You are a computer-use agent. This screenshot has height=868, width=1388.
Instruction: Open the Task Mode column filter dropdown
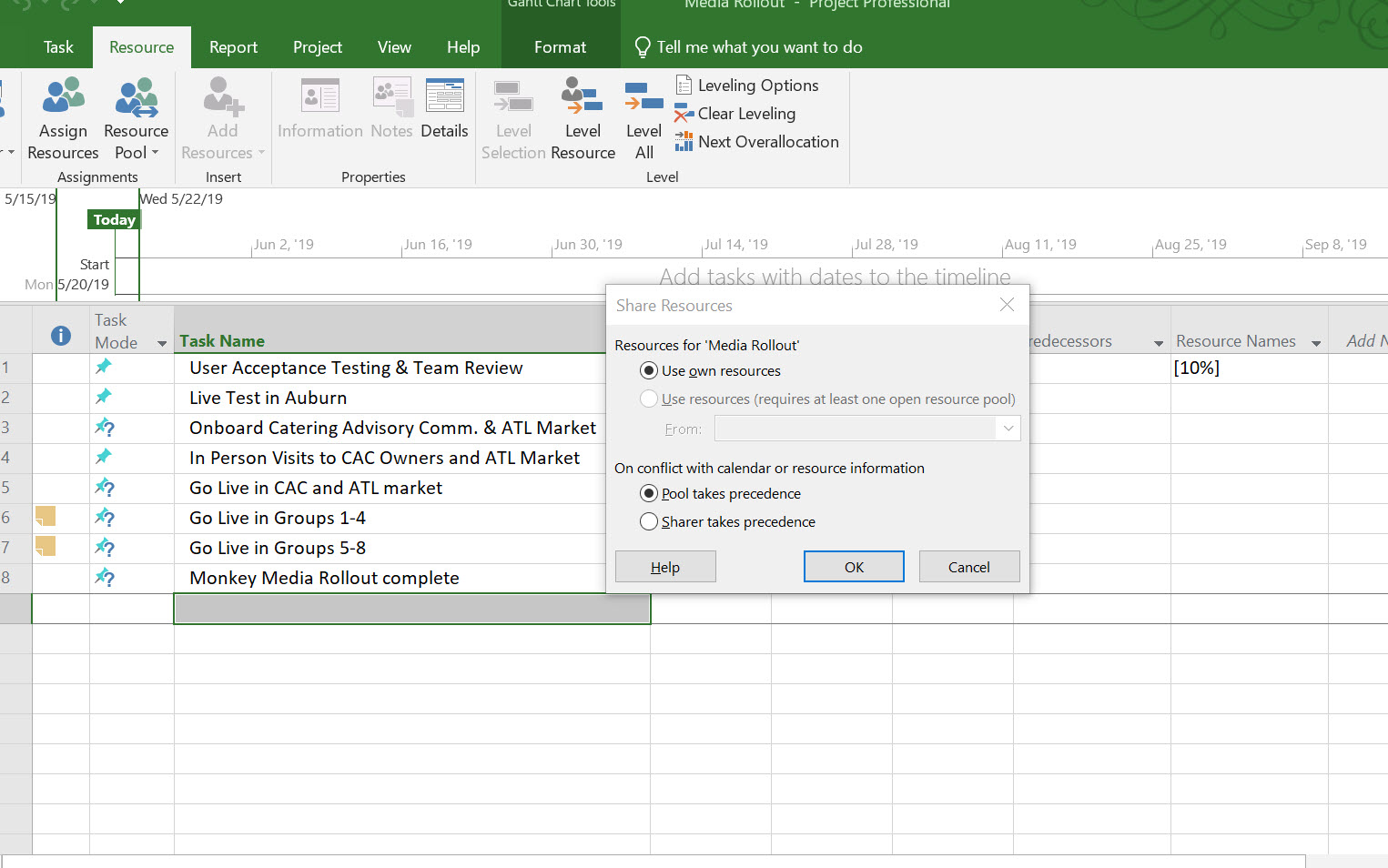[x=162, y=343]
